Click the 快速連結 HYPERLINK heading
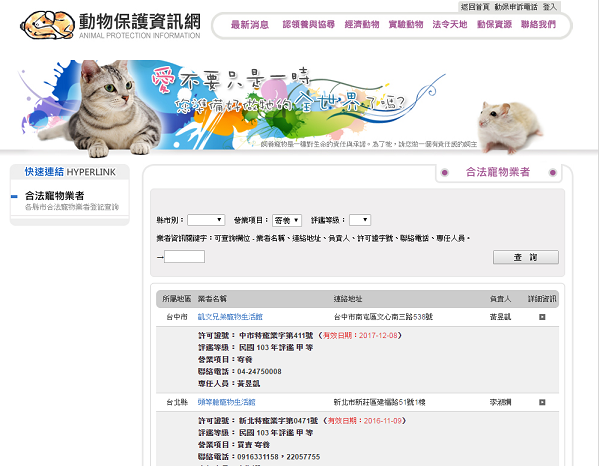The width and height of the screenshot is (600, 466). click(x=70, y=172)
